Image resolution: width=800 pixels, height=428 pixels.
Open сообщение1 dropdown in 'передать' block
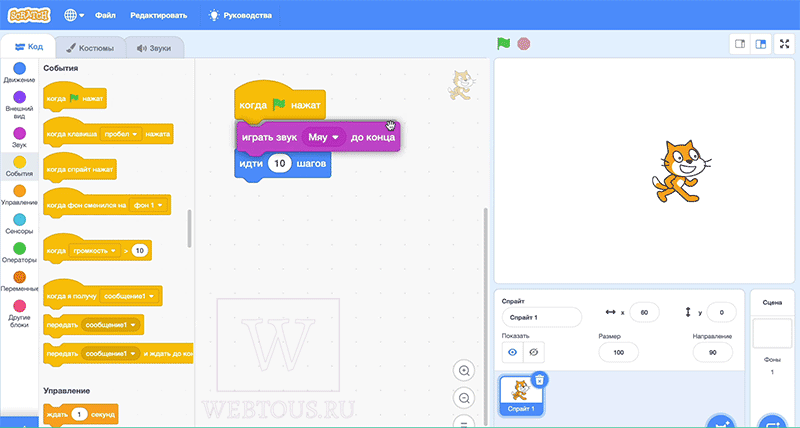[x=110, y=325]
